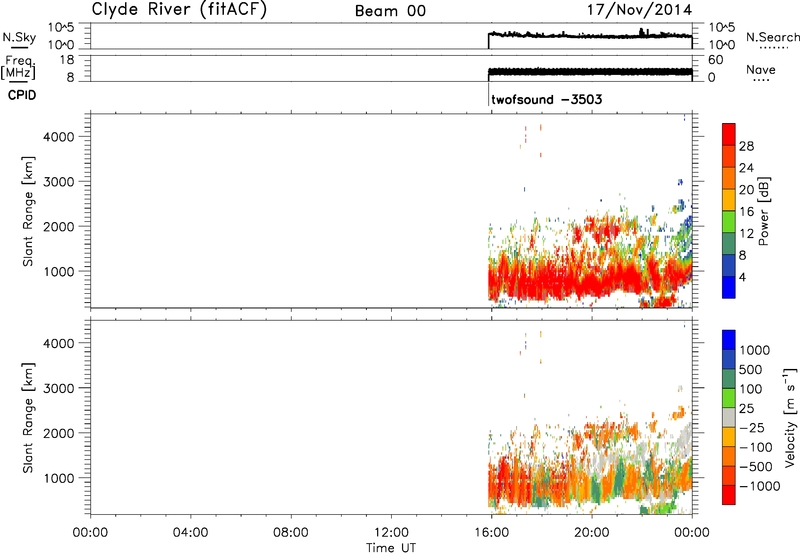
Task: Click the '12:00' time axis tick label
Action: click(x=391, y=532)
